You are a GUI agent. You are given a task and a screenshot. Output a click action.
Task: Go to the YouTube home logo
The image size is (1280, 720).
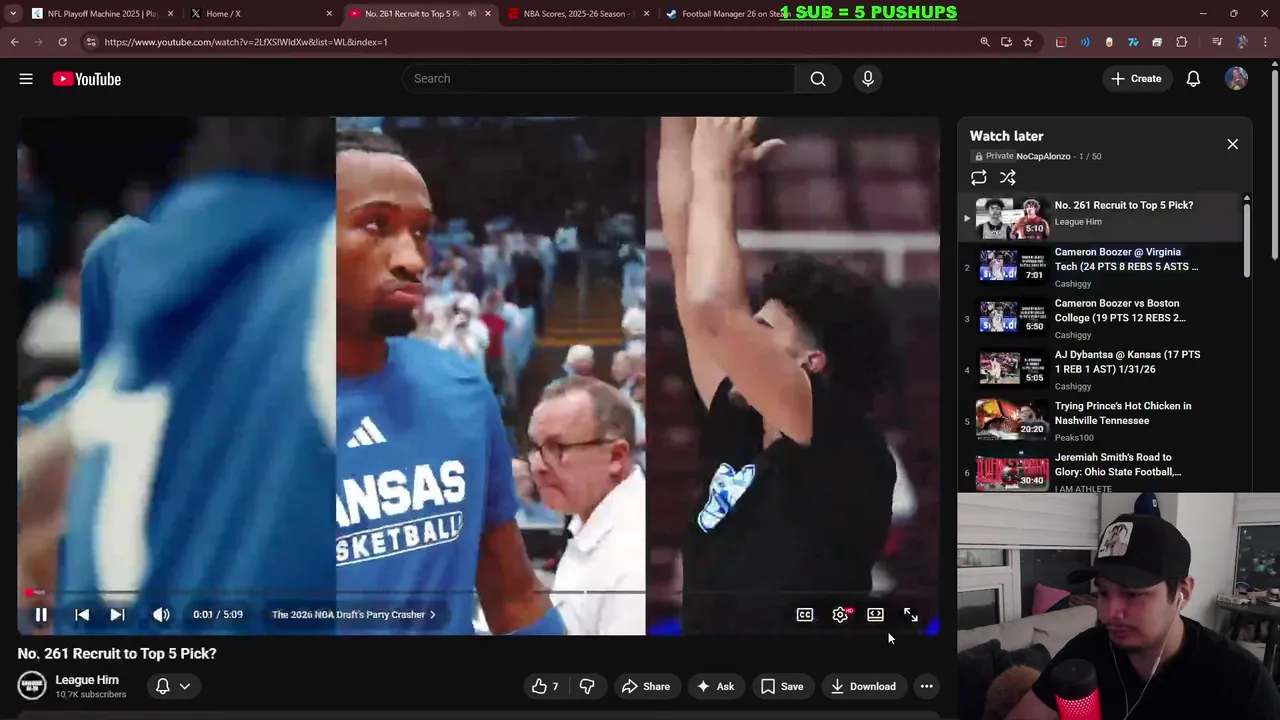[87, 79]
